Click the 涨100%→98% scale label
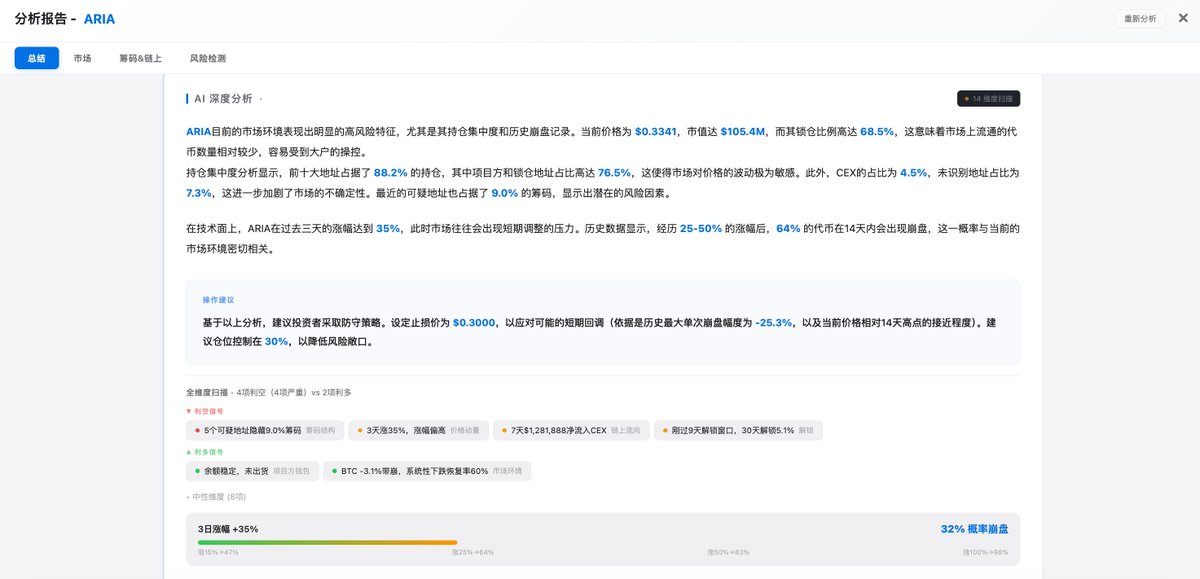Viewport: 1200px width, 579px height. pyautogui.click(x=986, y=552)
